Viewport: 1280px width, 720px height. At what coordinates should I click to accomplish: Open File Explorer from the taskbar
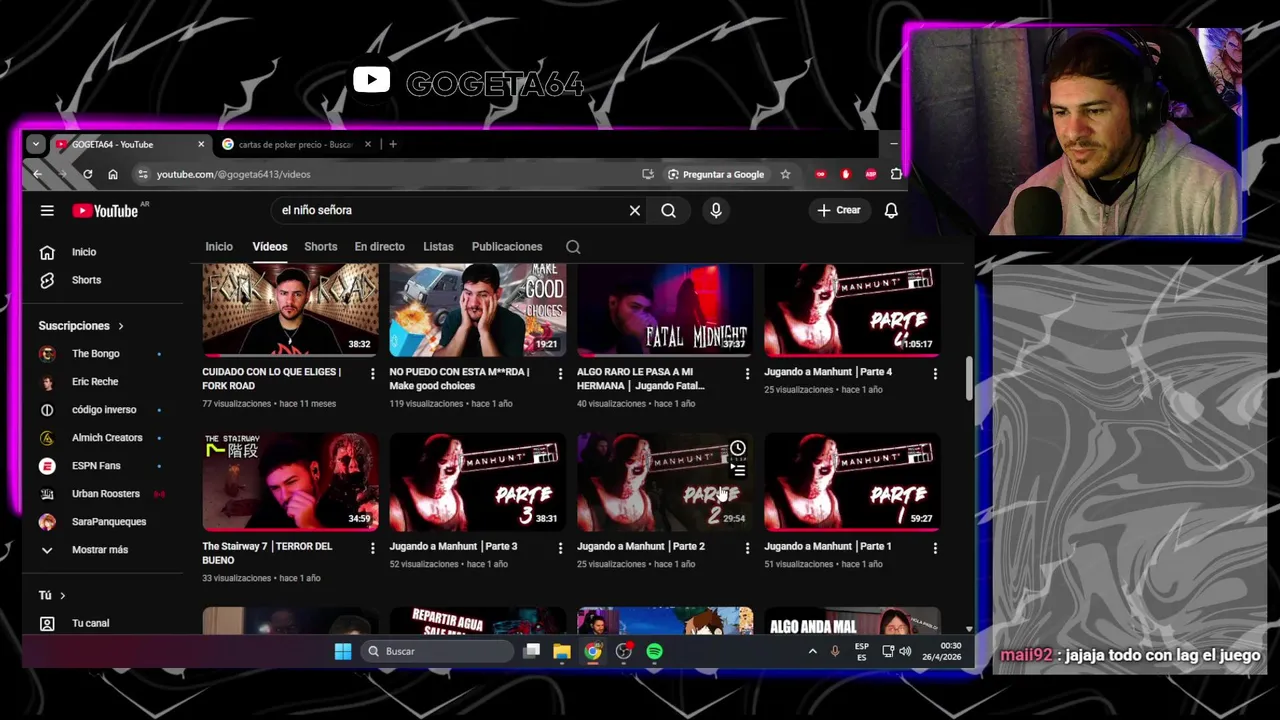click(562, 651)
